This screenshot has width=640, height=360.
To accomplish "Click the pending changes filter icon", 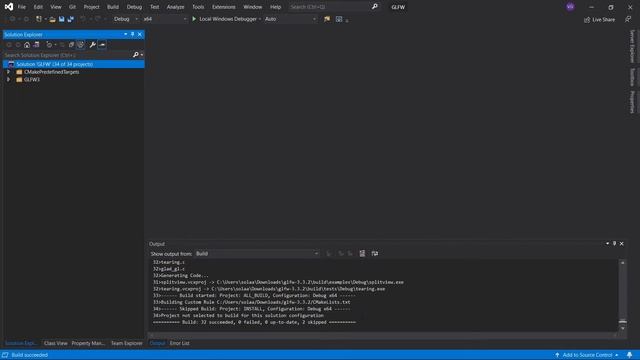I will click(49, 45).
